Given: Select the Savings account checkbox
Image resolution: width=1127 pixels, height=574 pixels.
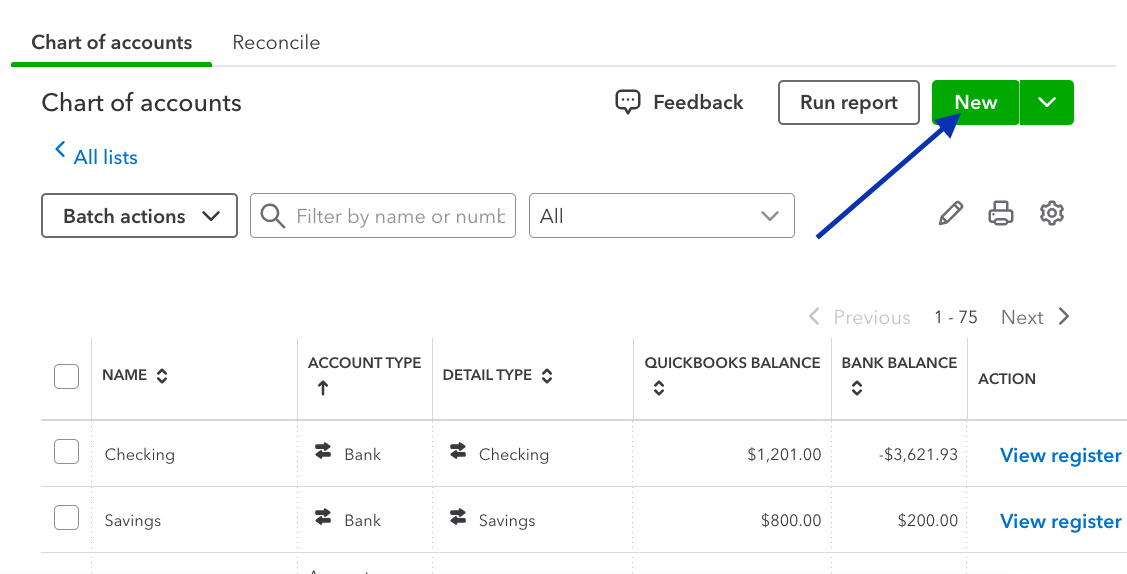Looking at the screenshot, I should coord(66,518).
